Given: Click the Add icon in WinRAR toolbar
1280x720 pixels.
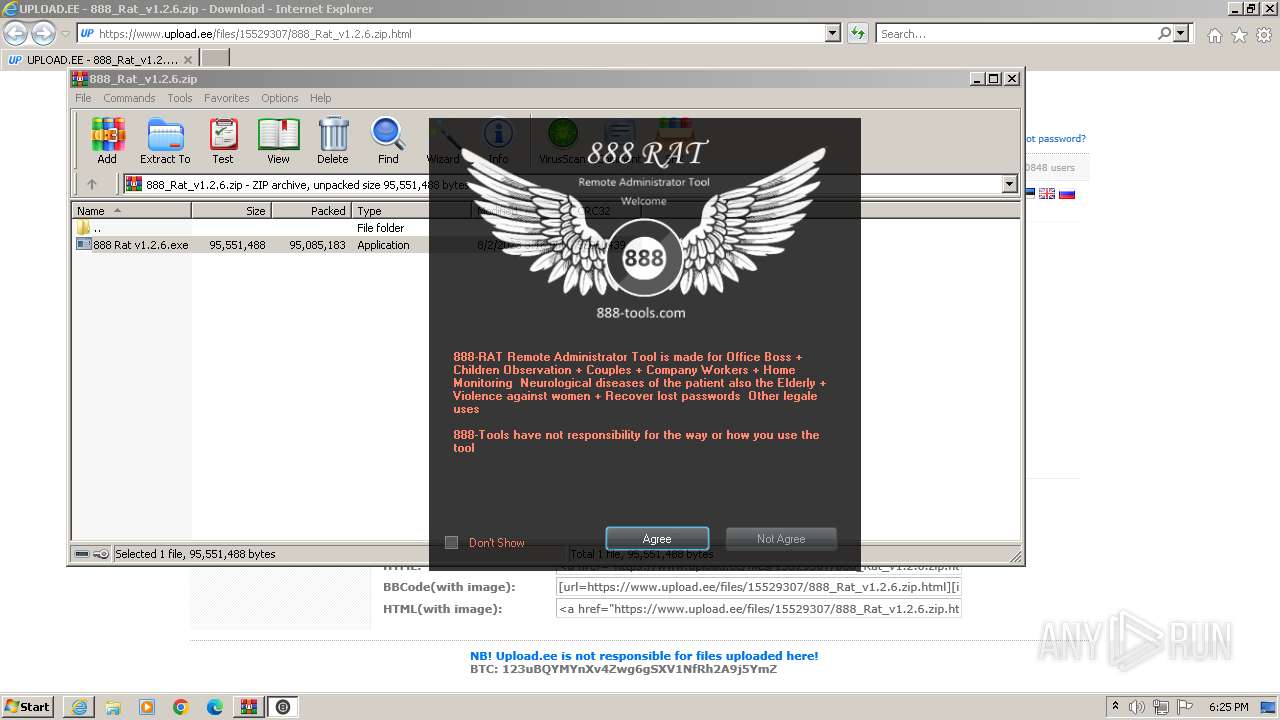Looking at the screenshot, I should [107, 141].
